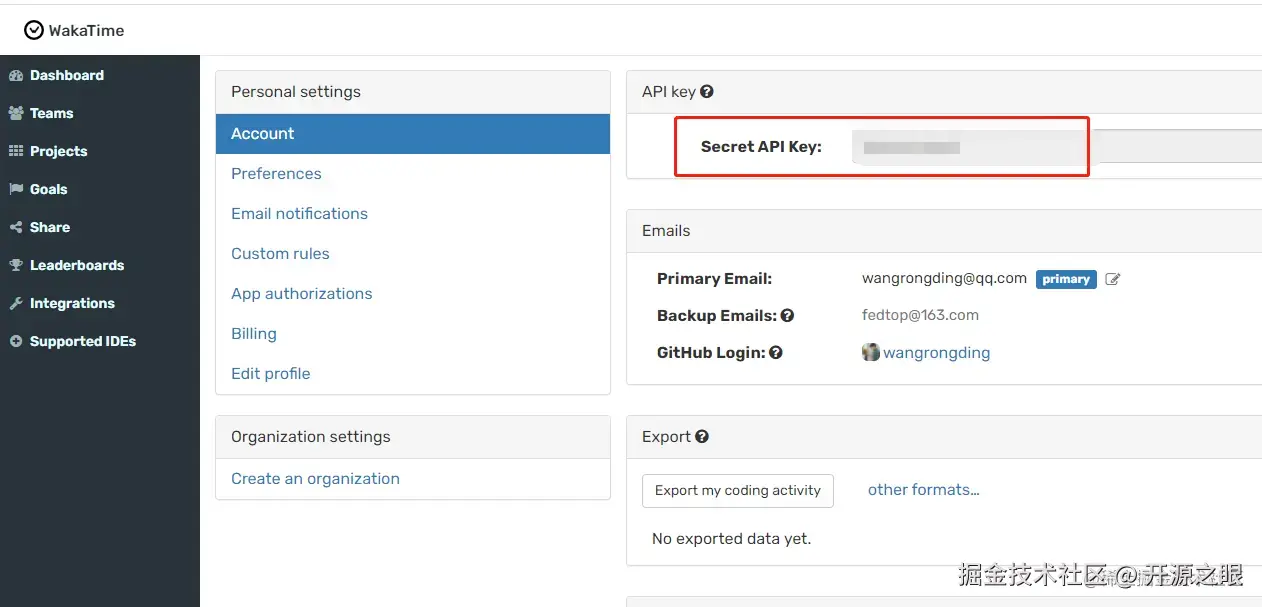
Task: Open Integrations from the sidebar
Action: pyautogui.click(x=72, y=304)
